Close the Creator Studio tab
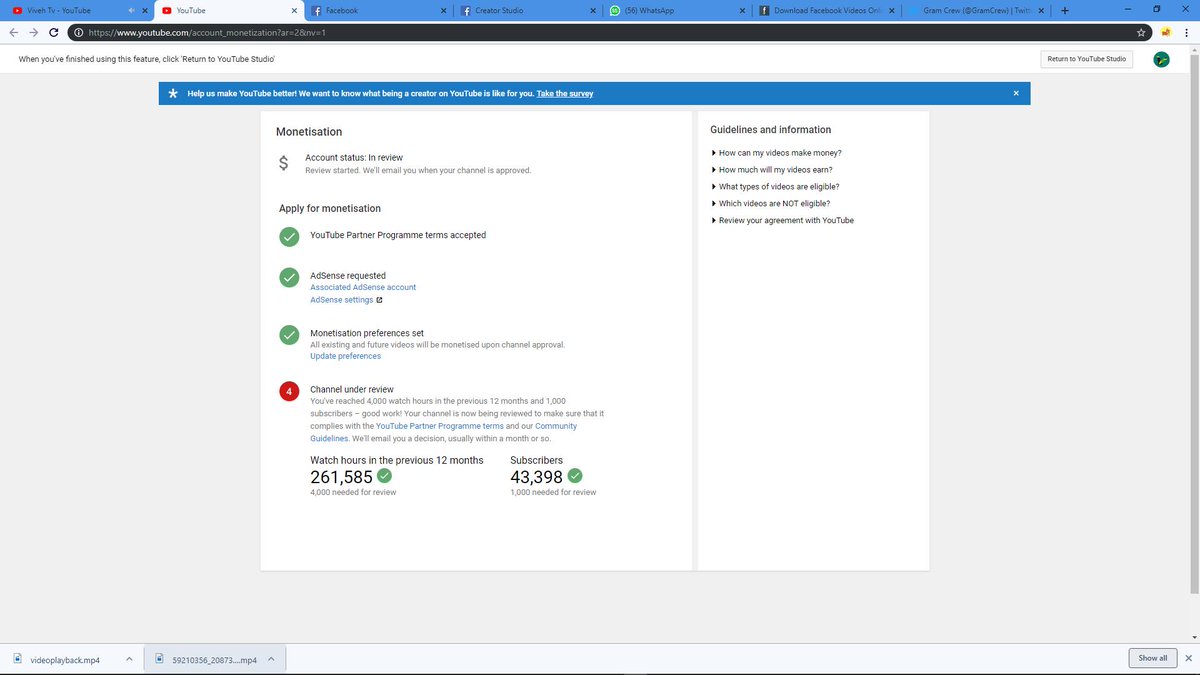Screen dimensions: 1200x675 coord(592,10)
